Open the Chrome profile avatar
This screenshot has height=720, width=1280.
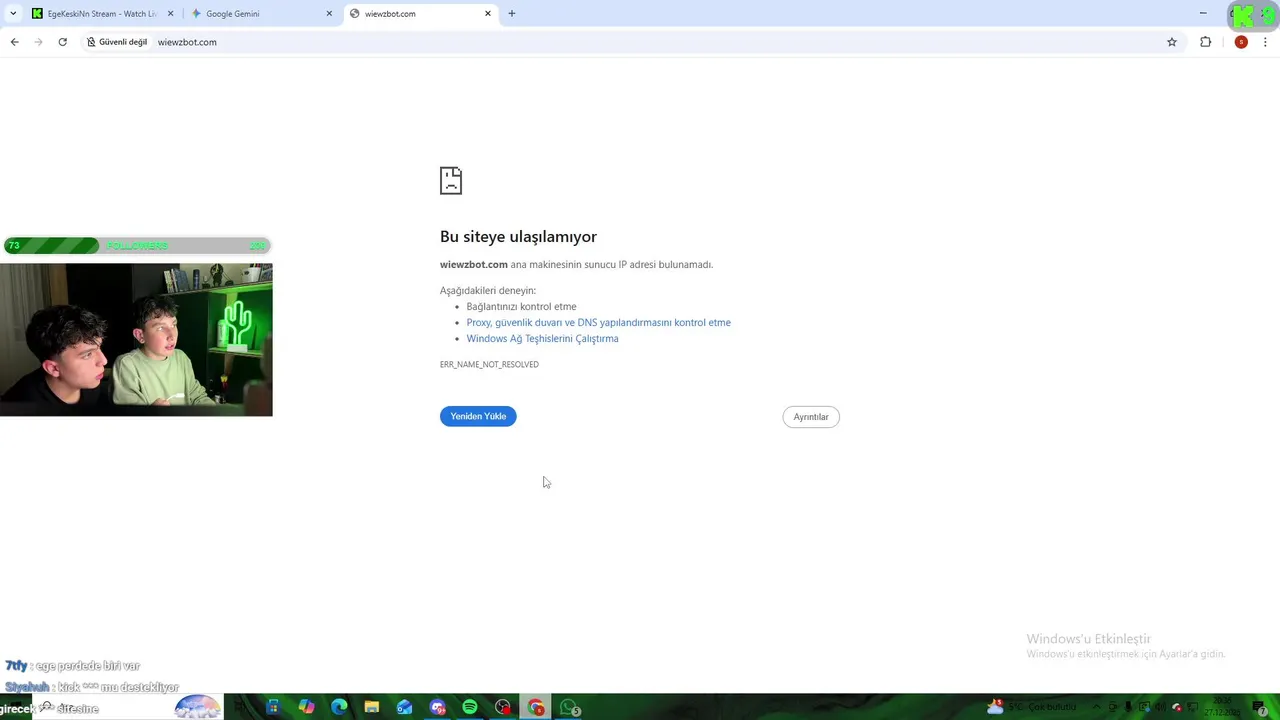(1241, 42)
